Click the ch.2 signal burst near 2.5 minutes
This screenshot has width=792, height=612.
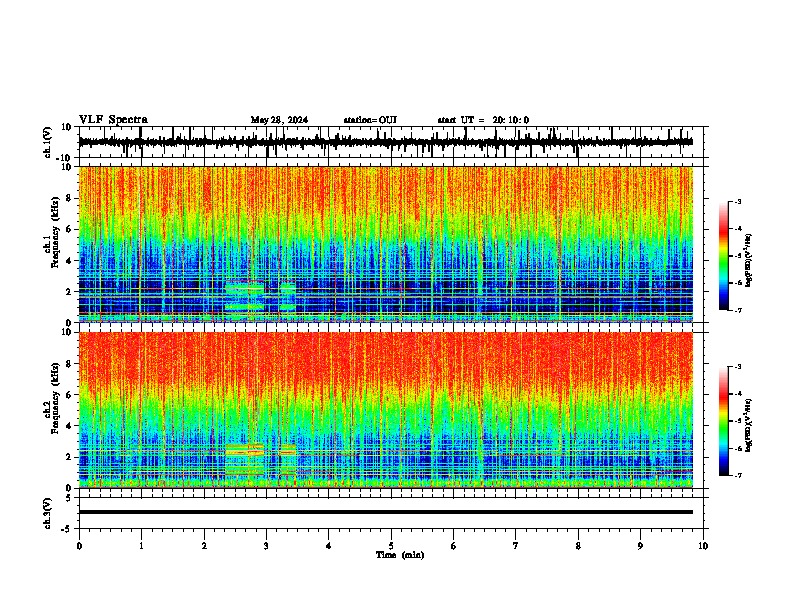[x=244, y=458]
